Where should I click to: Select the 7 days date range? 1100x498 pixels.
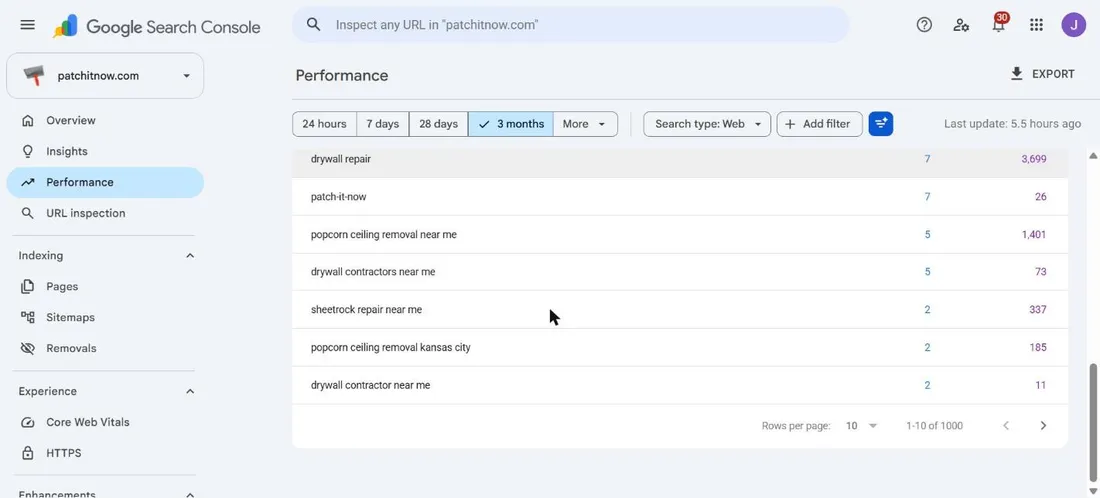(x=382, y=124)
